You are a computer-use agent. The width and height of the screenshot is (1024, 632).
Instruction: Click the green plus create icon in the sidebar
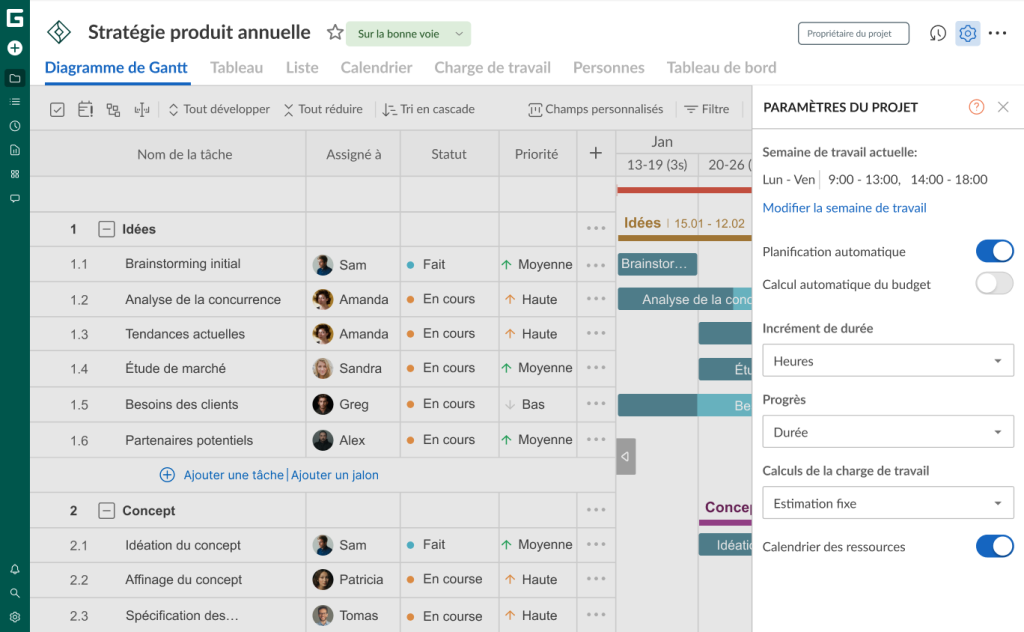[14, 48]
